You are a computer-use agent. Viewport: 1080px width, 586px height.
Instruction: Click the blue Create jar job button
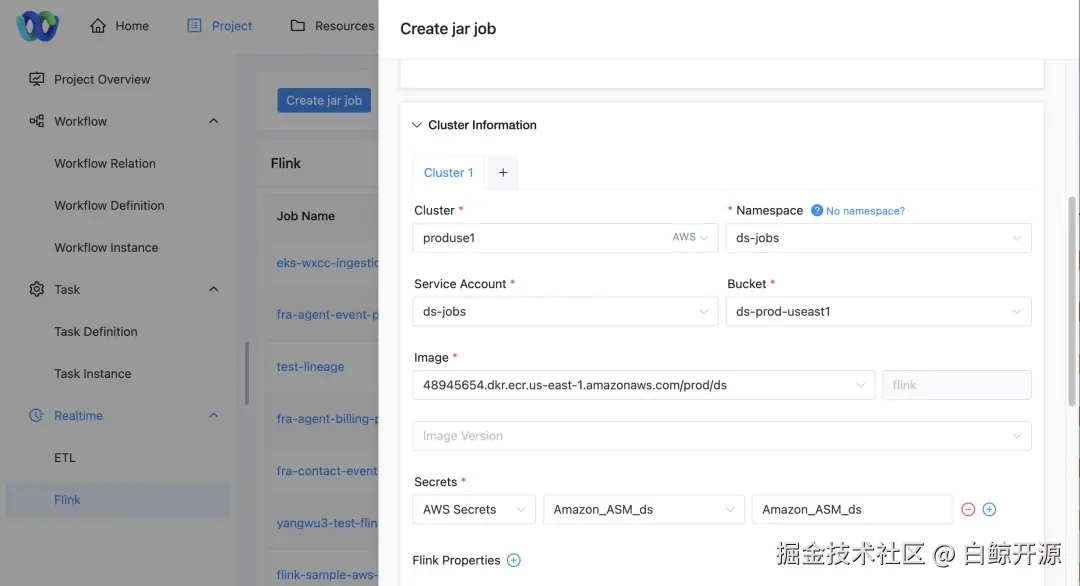[324, 101]
